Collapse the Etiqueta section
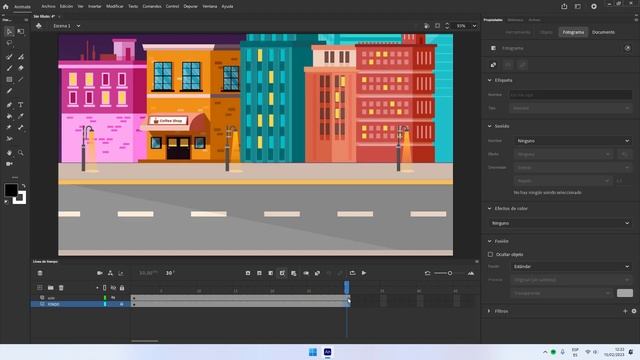 click(489, 80)
